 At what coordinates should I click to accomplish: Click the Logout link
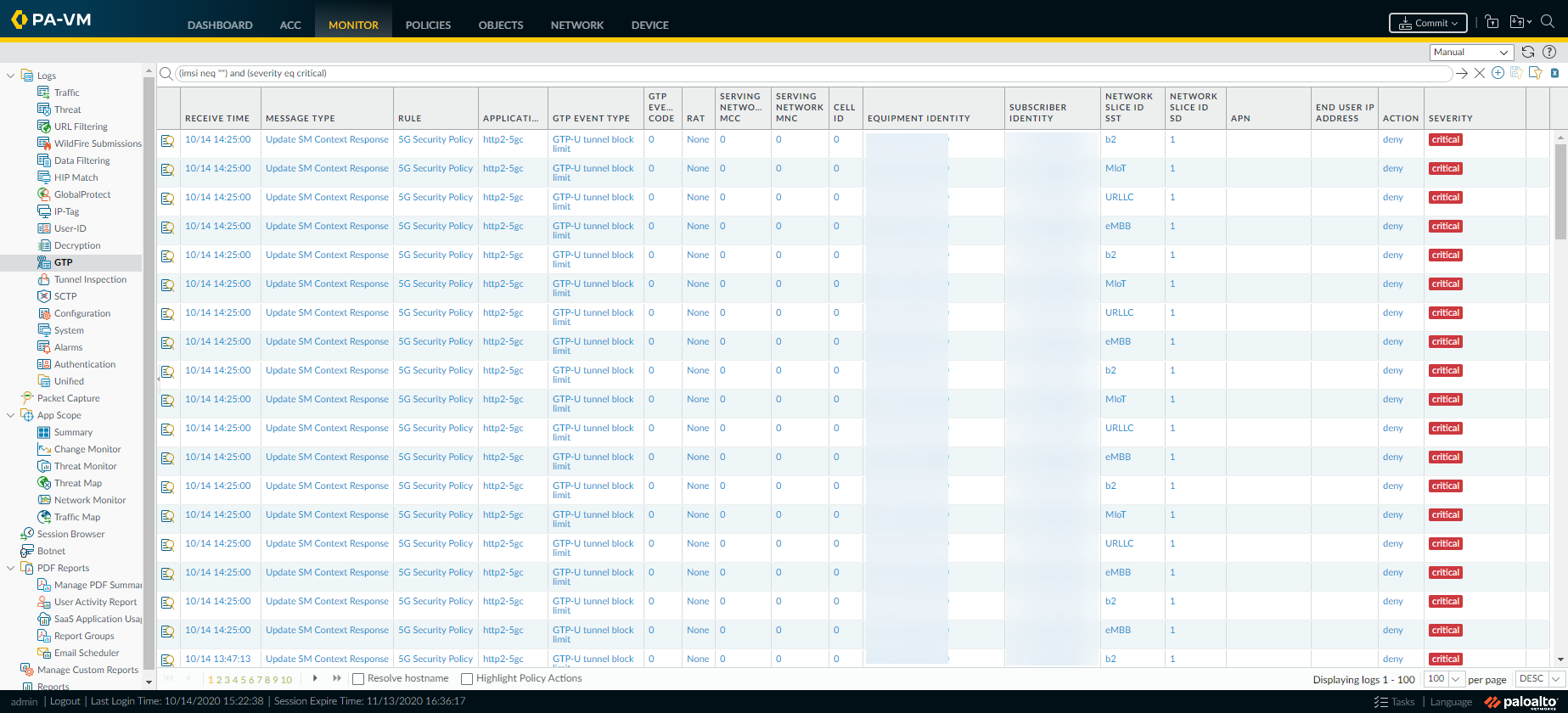pos(65,701)
